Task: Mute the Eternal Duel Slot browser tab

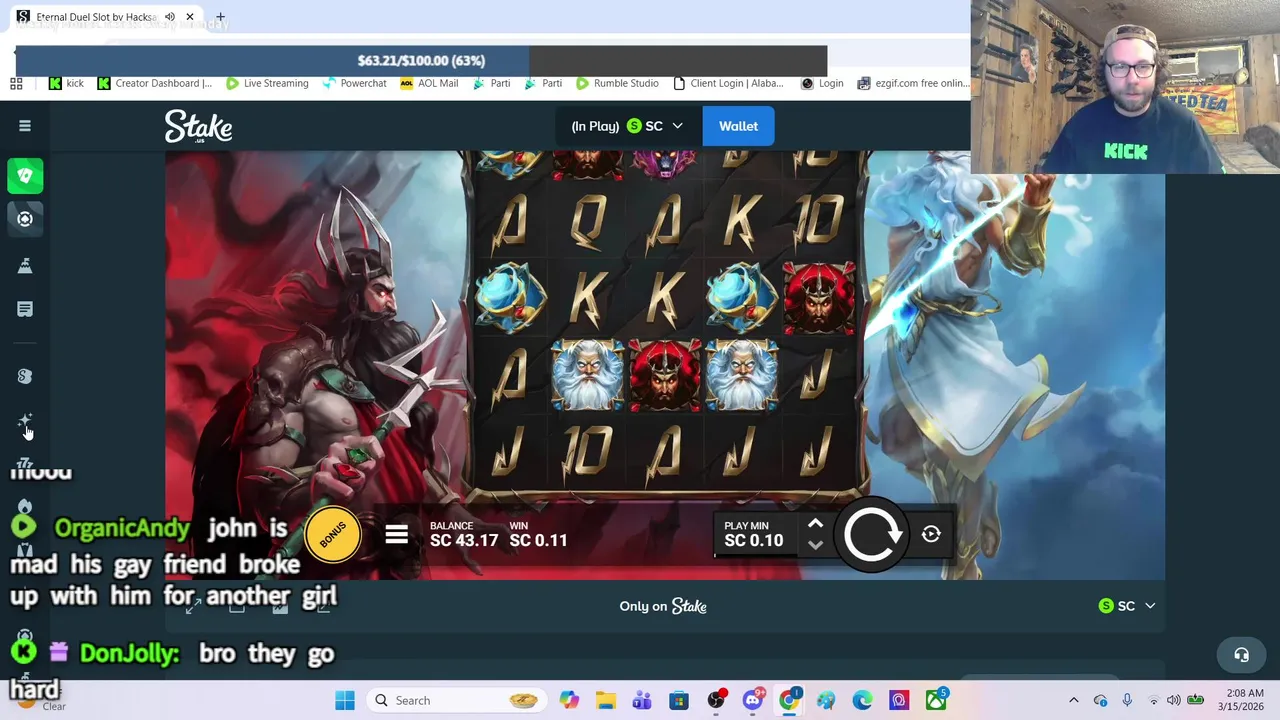Action: click(x=170, y=17)
